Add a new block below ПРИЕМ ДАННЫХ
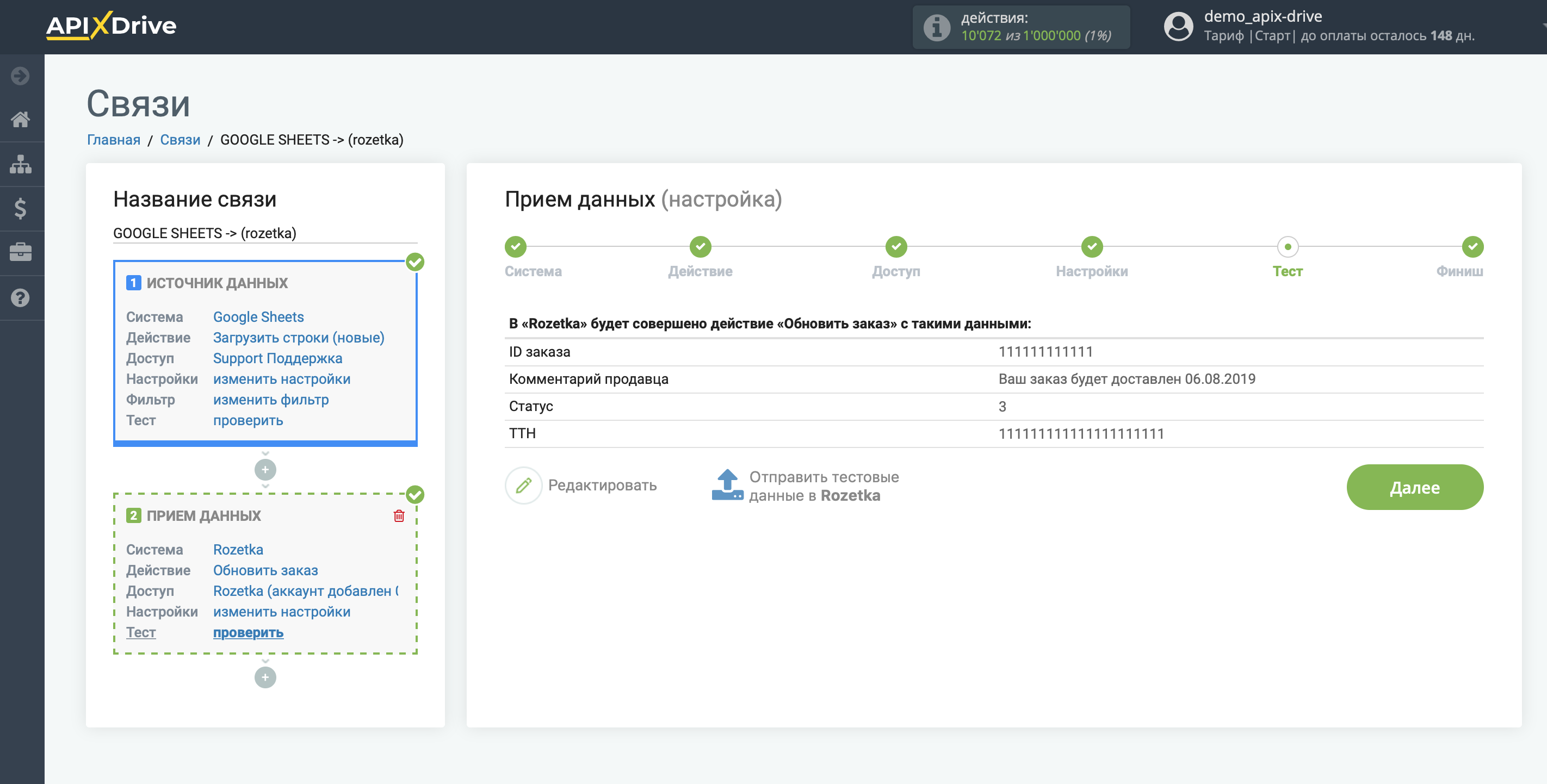Screen dimensions: 1547x784 click(265, 677)
